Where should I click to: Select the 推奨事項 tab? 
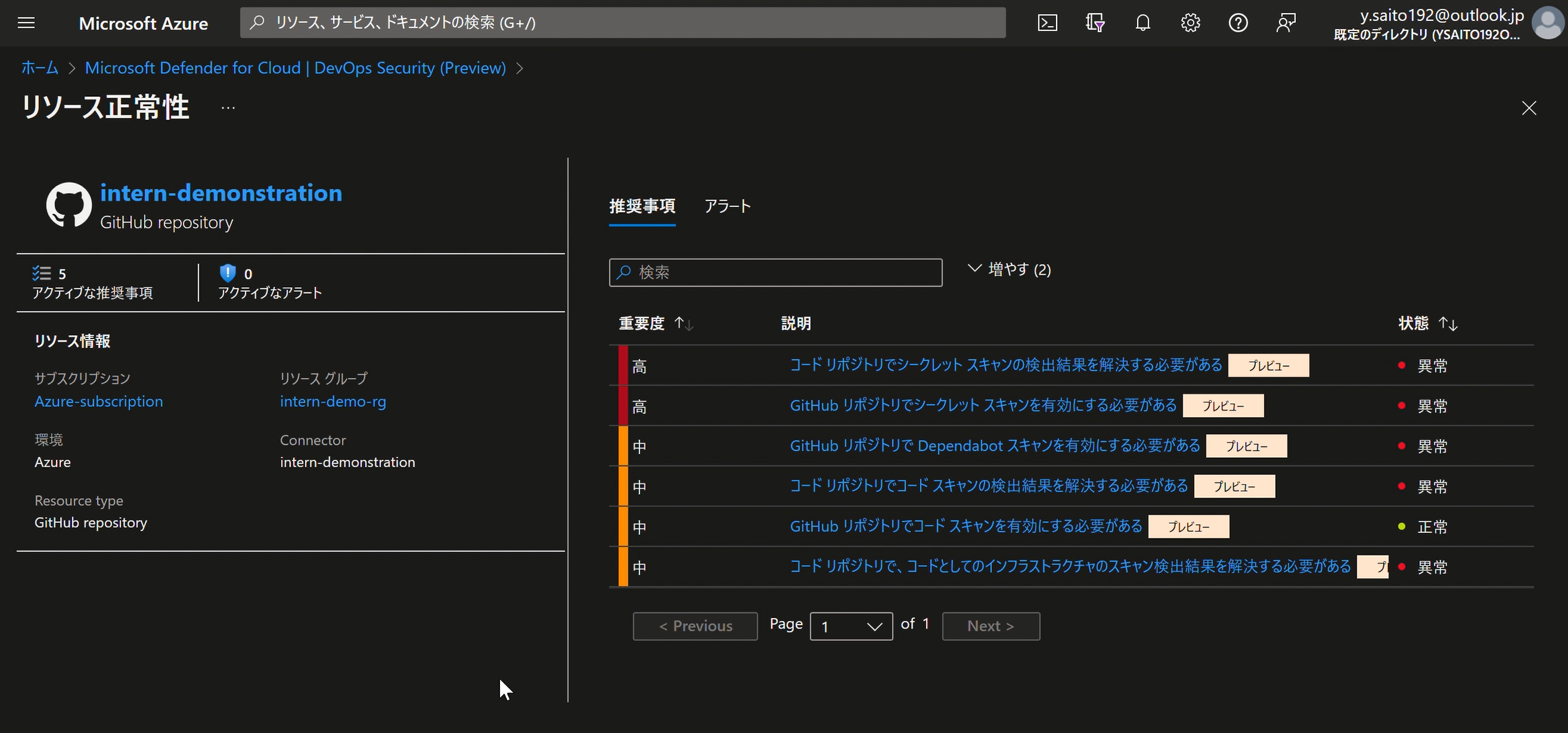click(x=642, y=206)
